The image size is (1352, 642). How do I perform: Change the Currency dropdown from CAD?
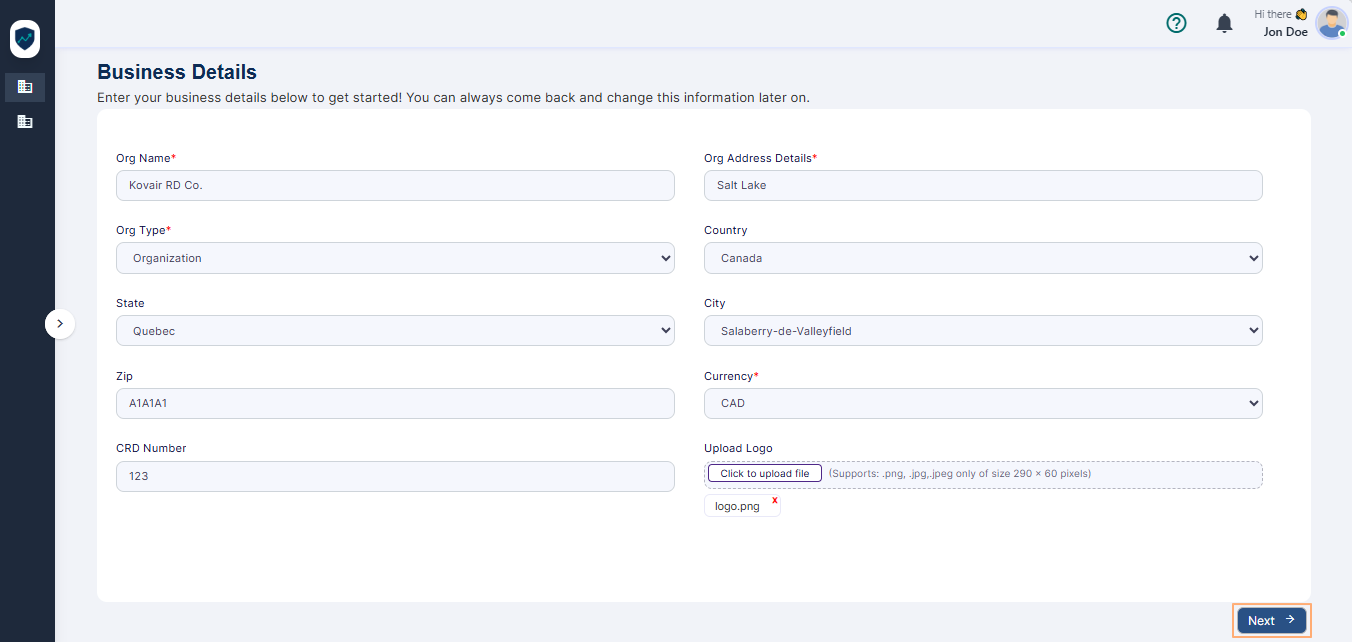click(x=983, y=404)
